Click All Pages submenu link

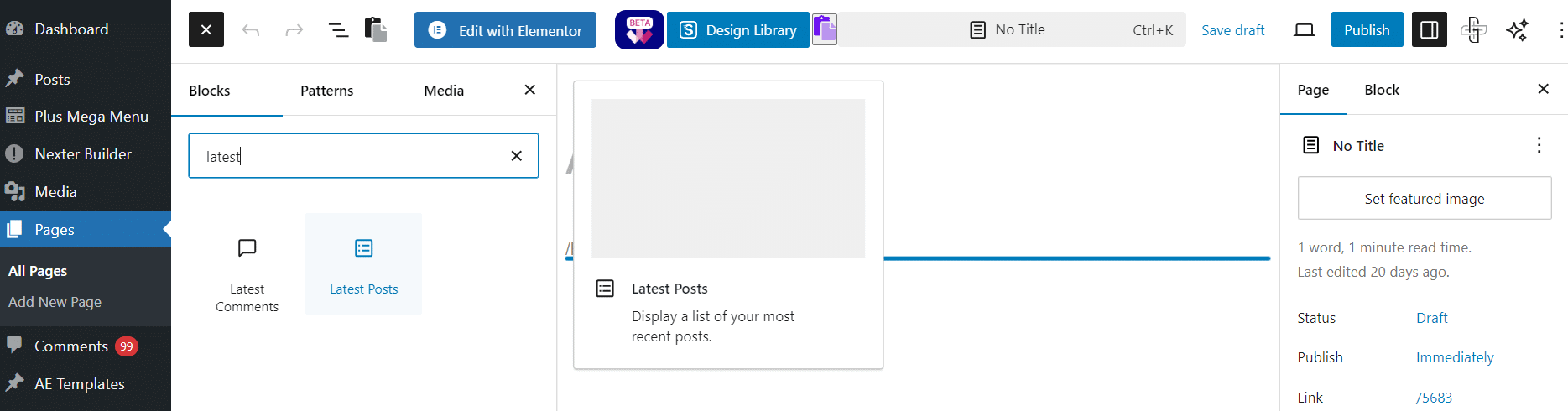click(x=38, y=271)
